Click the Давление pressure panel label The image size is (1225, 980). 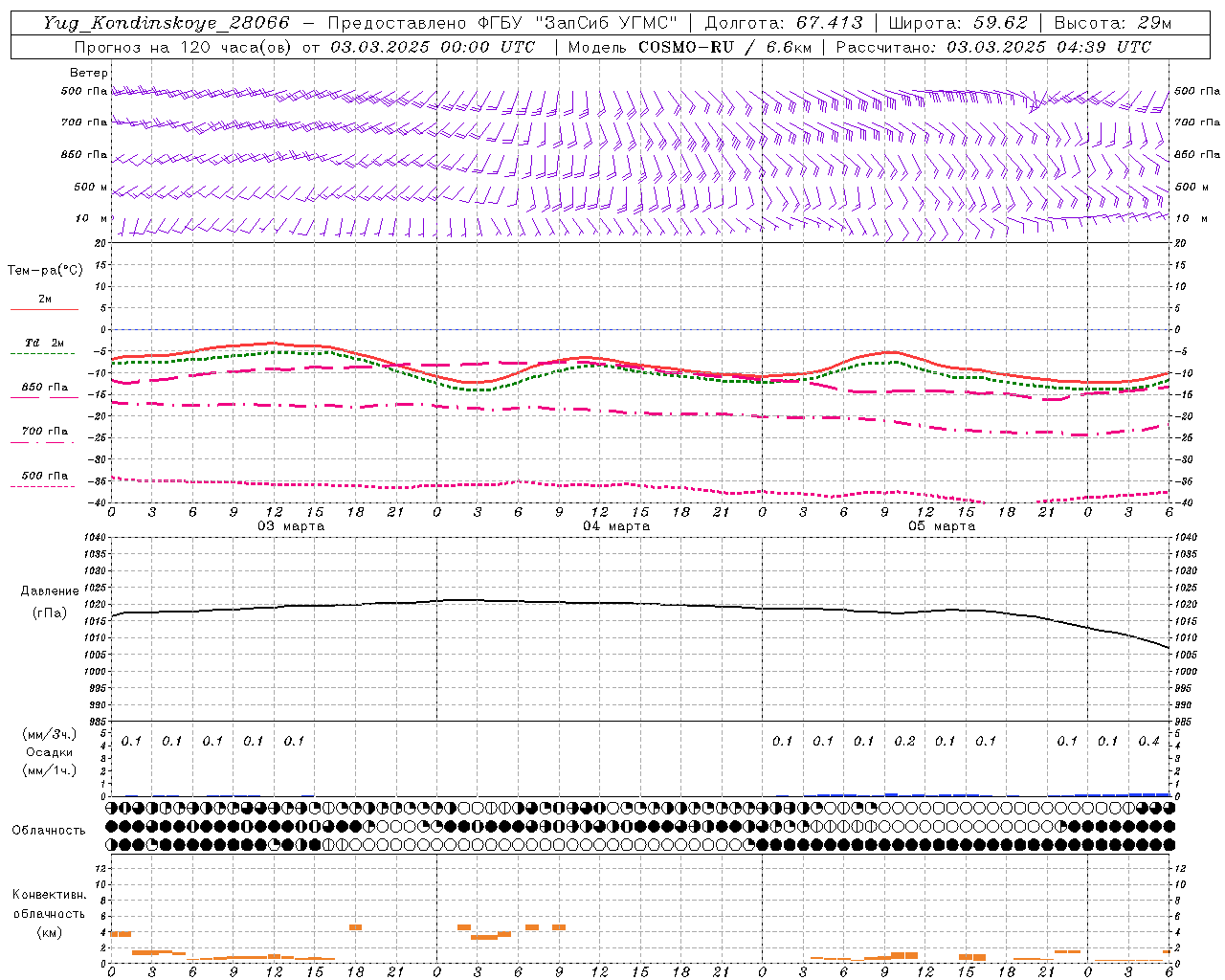click(x=50, y=591)
